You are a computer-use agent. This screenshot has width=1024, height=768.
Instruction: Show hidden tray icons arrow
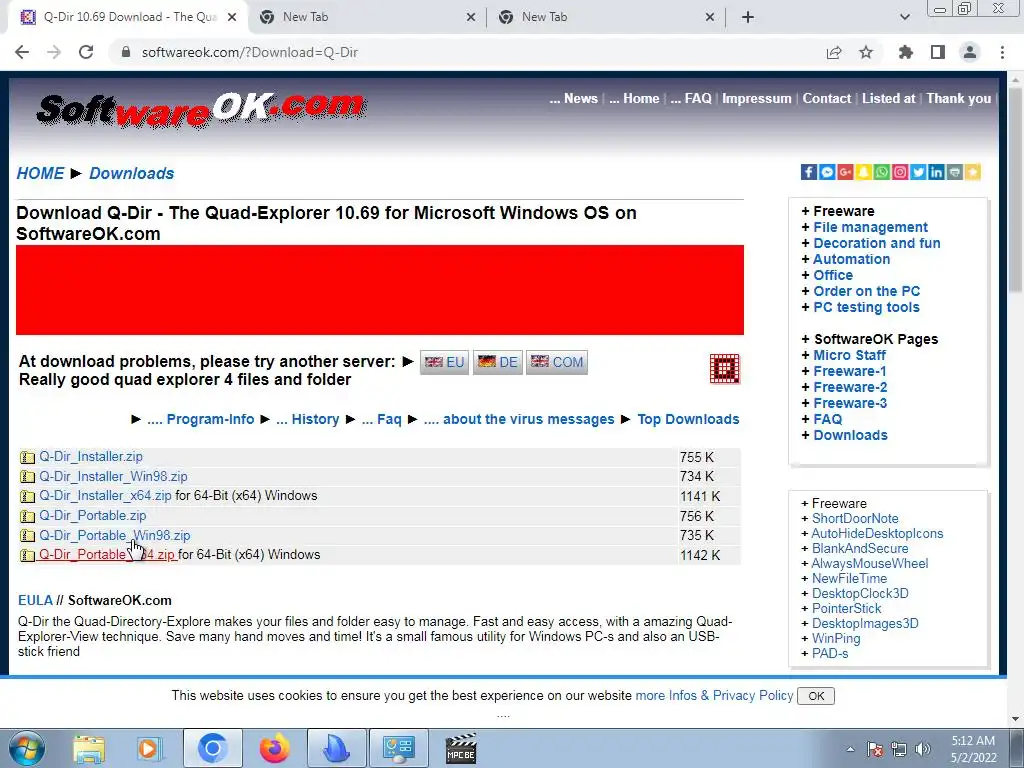850,749
